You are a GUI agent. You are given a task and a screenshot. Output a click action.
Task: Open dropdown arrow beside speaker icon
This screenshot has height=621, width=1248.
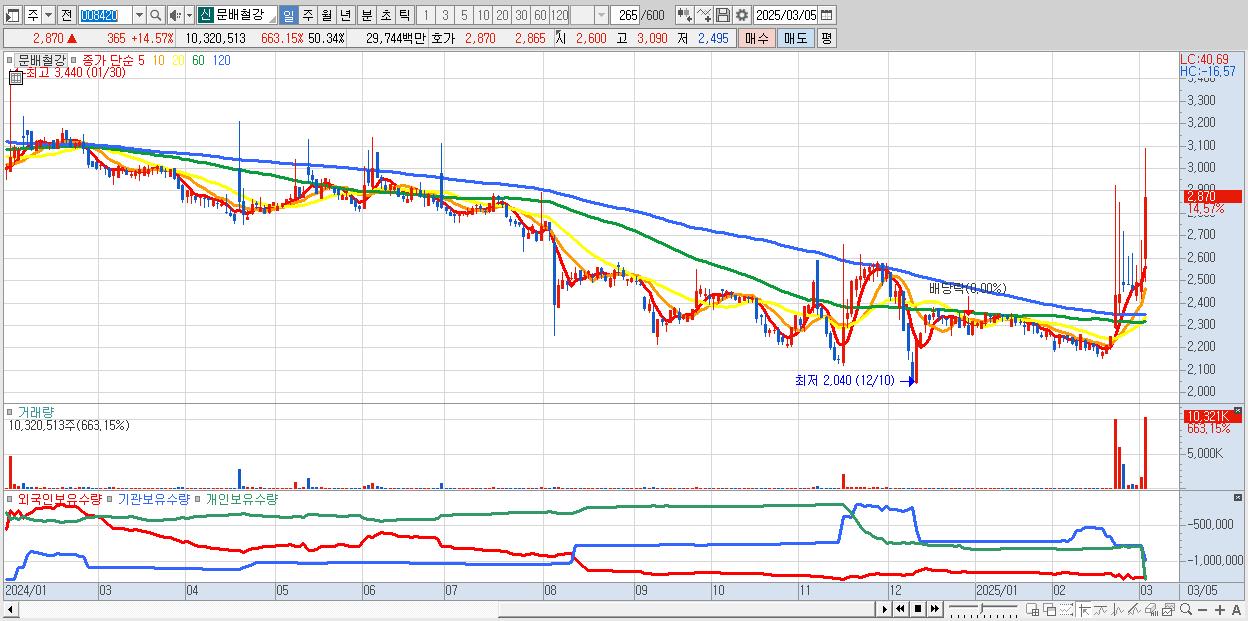point(189,16)
